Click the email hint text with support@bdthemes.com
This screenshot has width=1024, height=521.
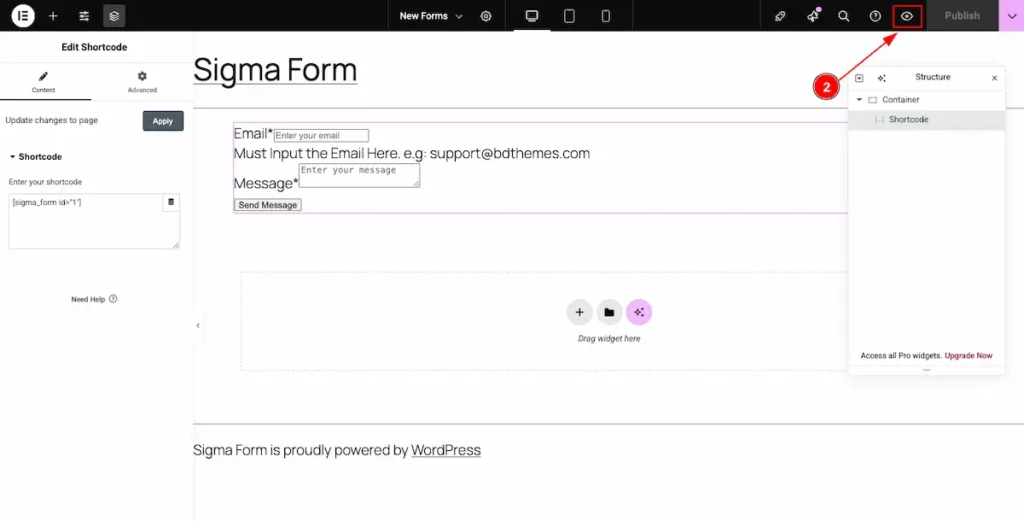[x=411, y=153]
